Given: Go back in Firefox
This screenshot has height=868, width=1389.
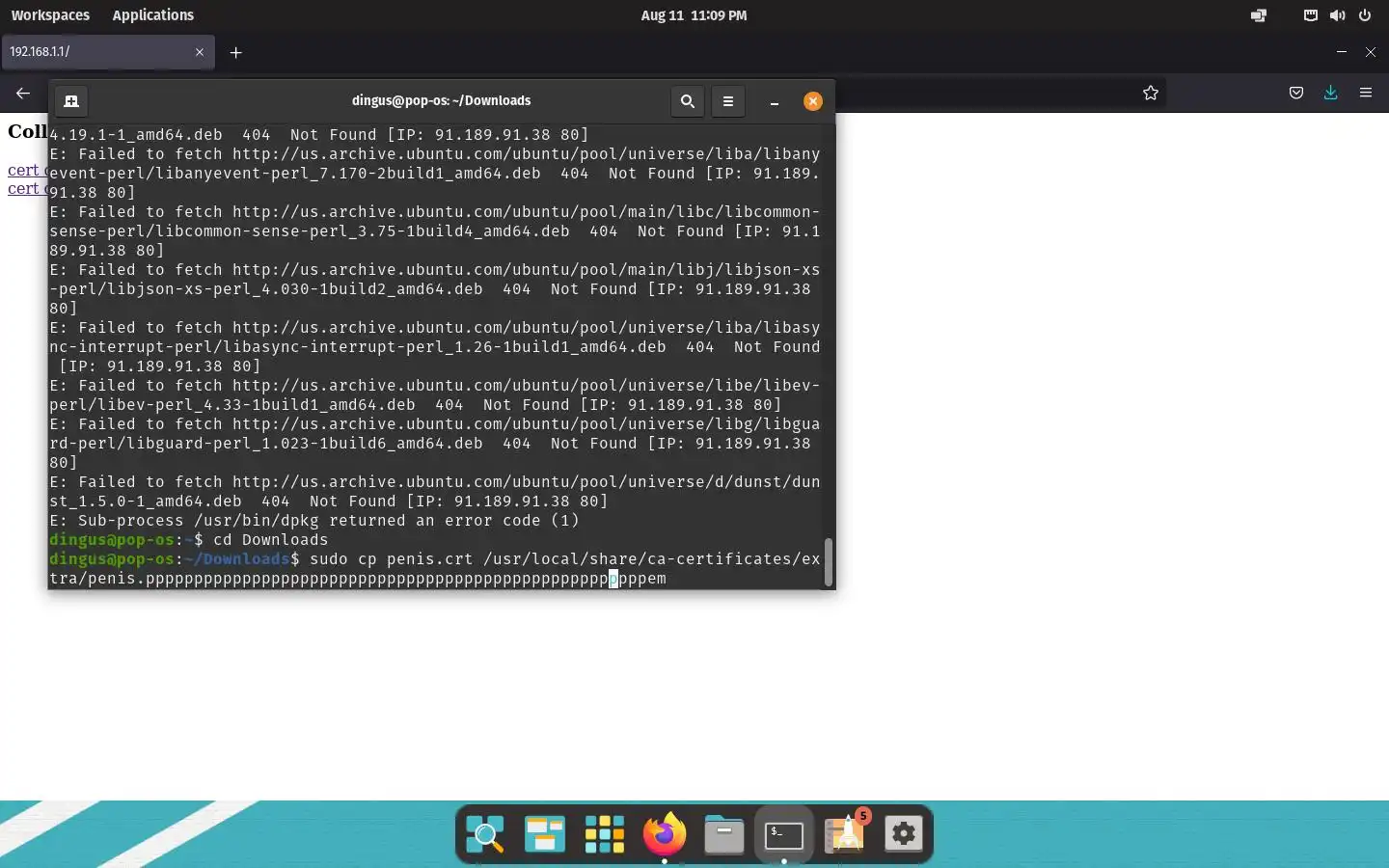Looking at the screenshot, I should (23, 94).
